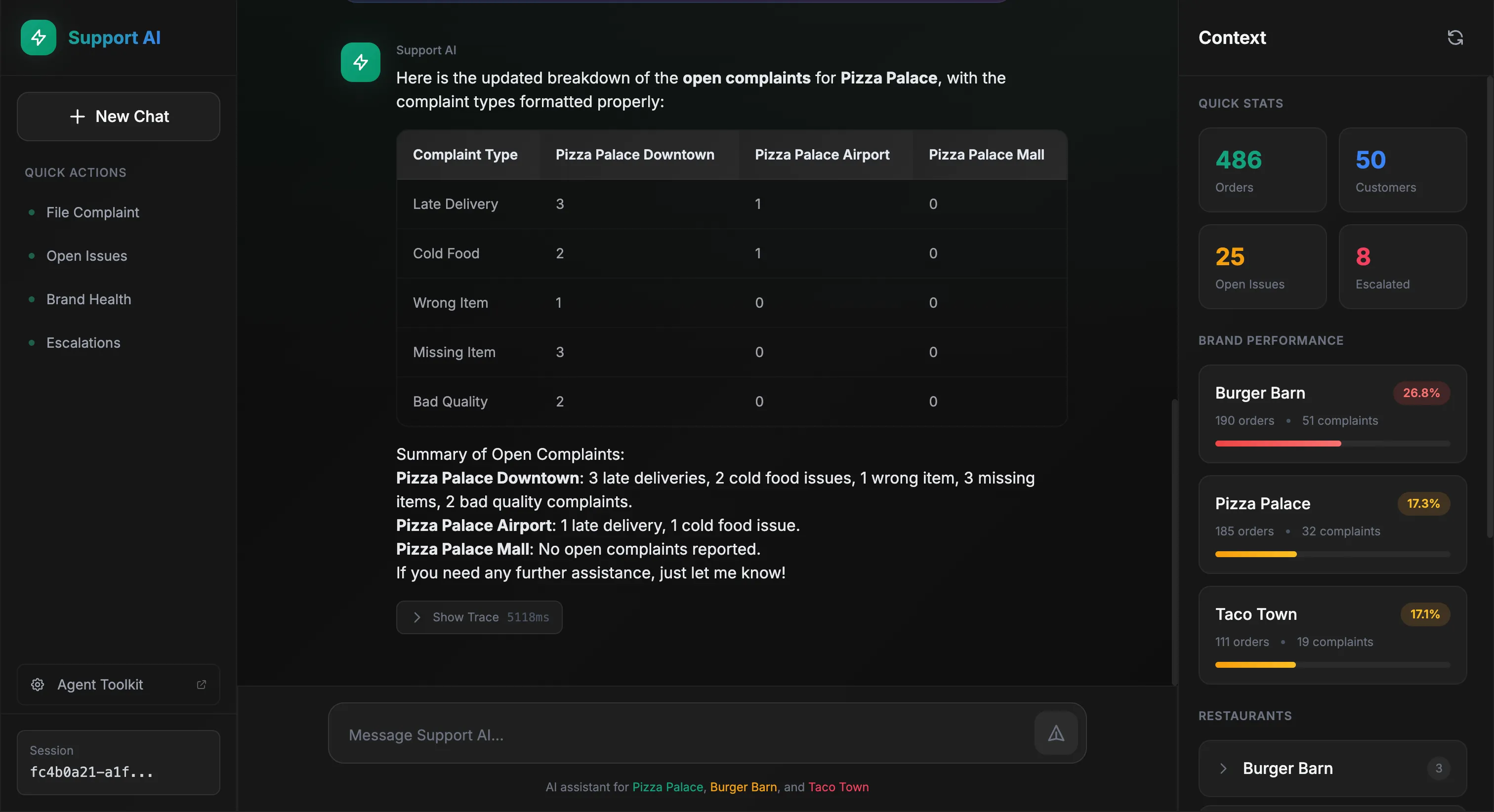The height and width of the screenshot is (812, 1494).
Task: Click the send message arrow icon
Action: 1056,733
